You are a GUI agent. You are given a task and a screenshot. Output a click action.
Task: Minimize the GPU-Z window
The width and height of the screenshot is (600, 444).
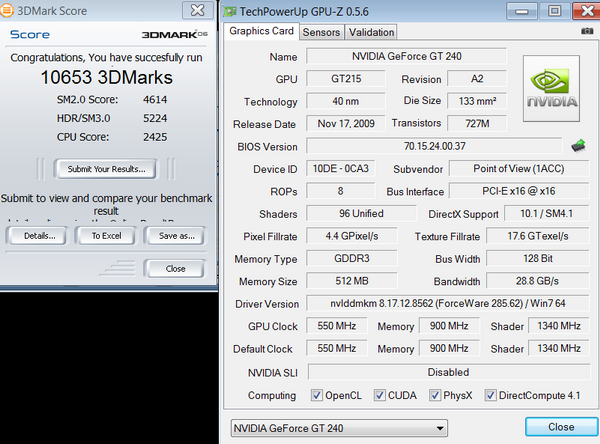522,11
